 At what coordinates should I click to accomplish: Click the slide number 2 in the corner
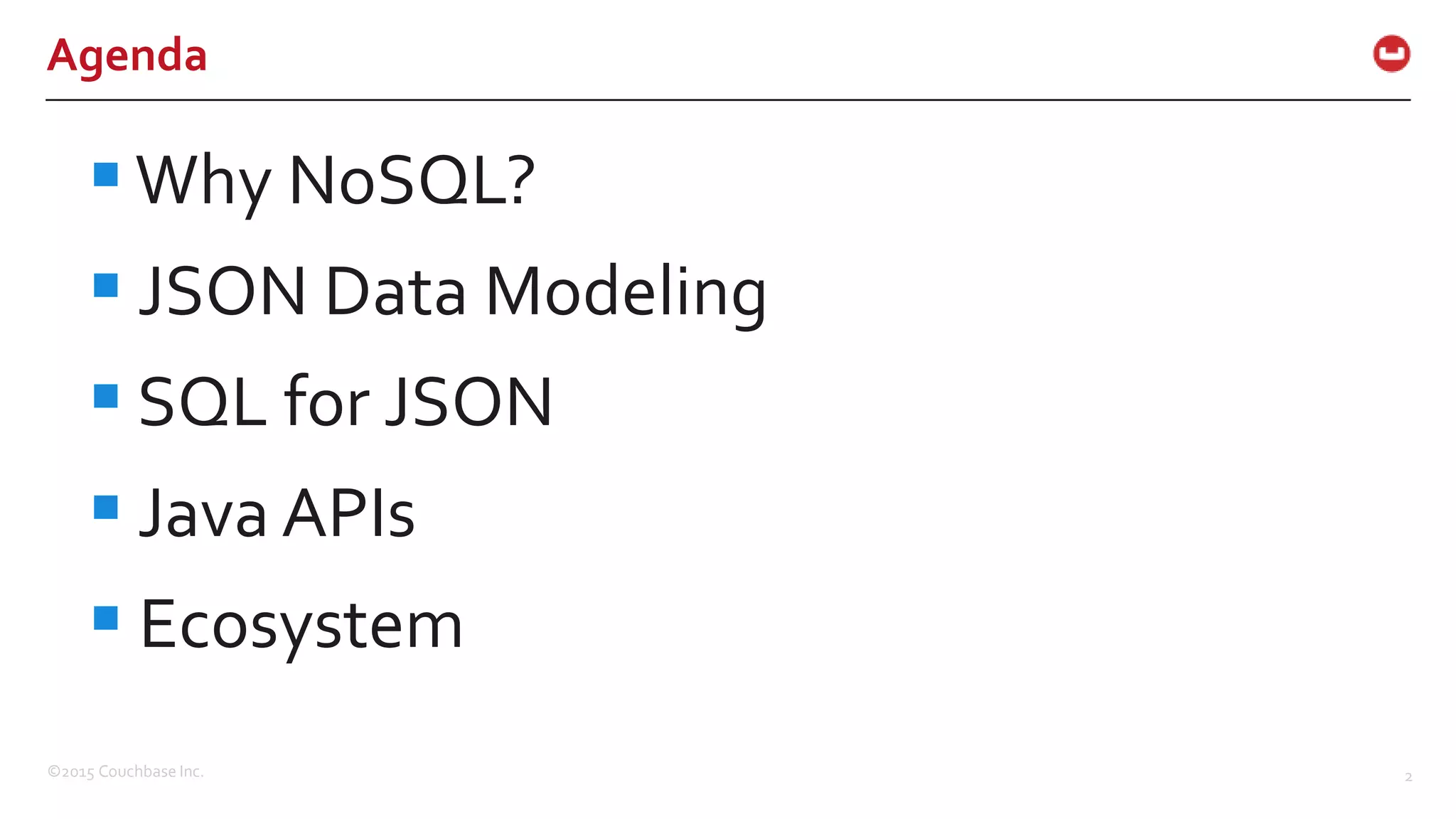coord(1408,777)
